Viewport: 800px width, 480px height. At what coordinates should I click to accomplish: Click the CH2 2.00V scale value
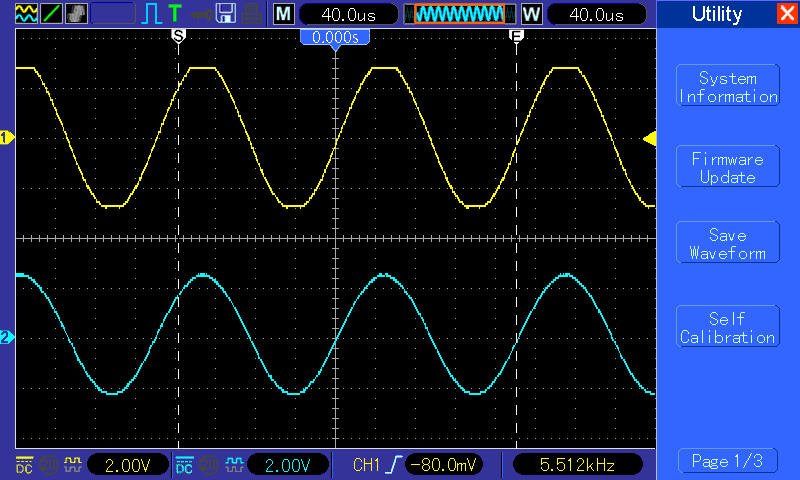click(x=288, y=465)
